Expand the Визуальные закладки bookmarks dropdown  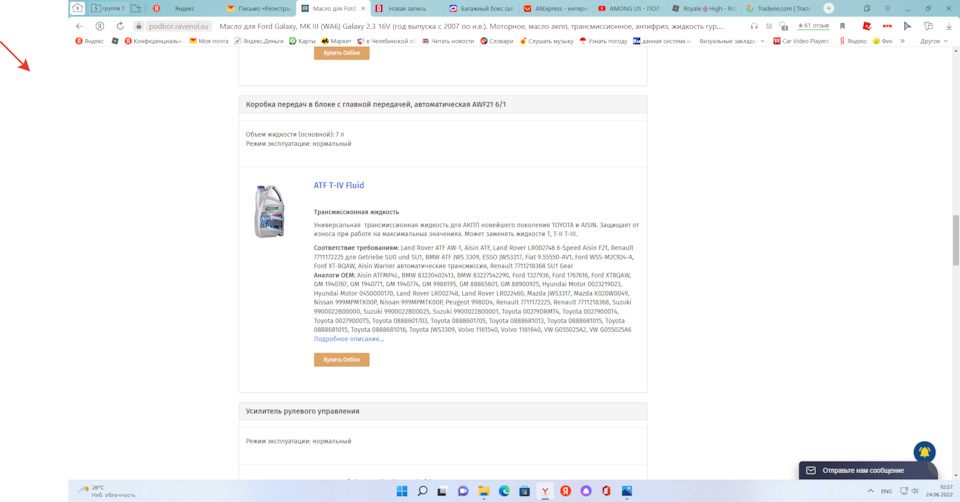[732, 41]
